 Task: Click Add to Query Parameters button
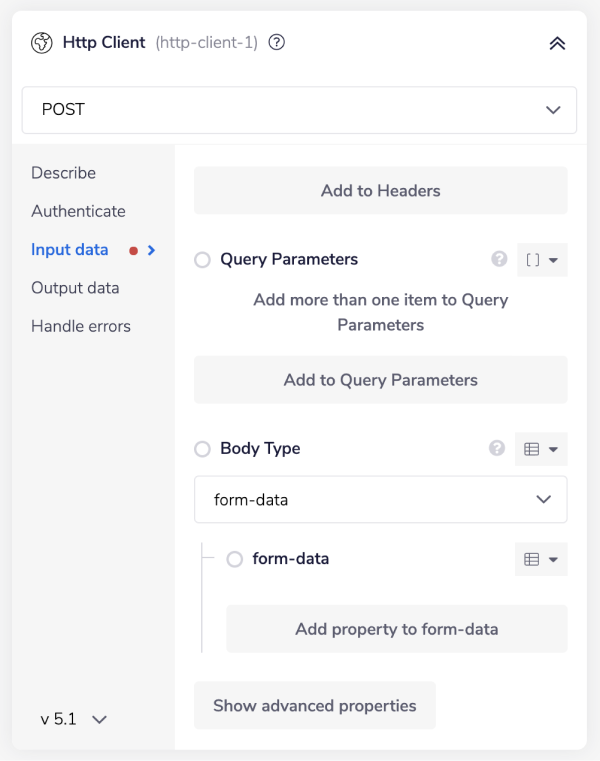380,380
